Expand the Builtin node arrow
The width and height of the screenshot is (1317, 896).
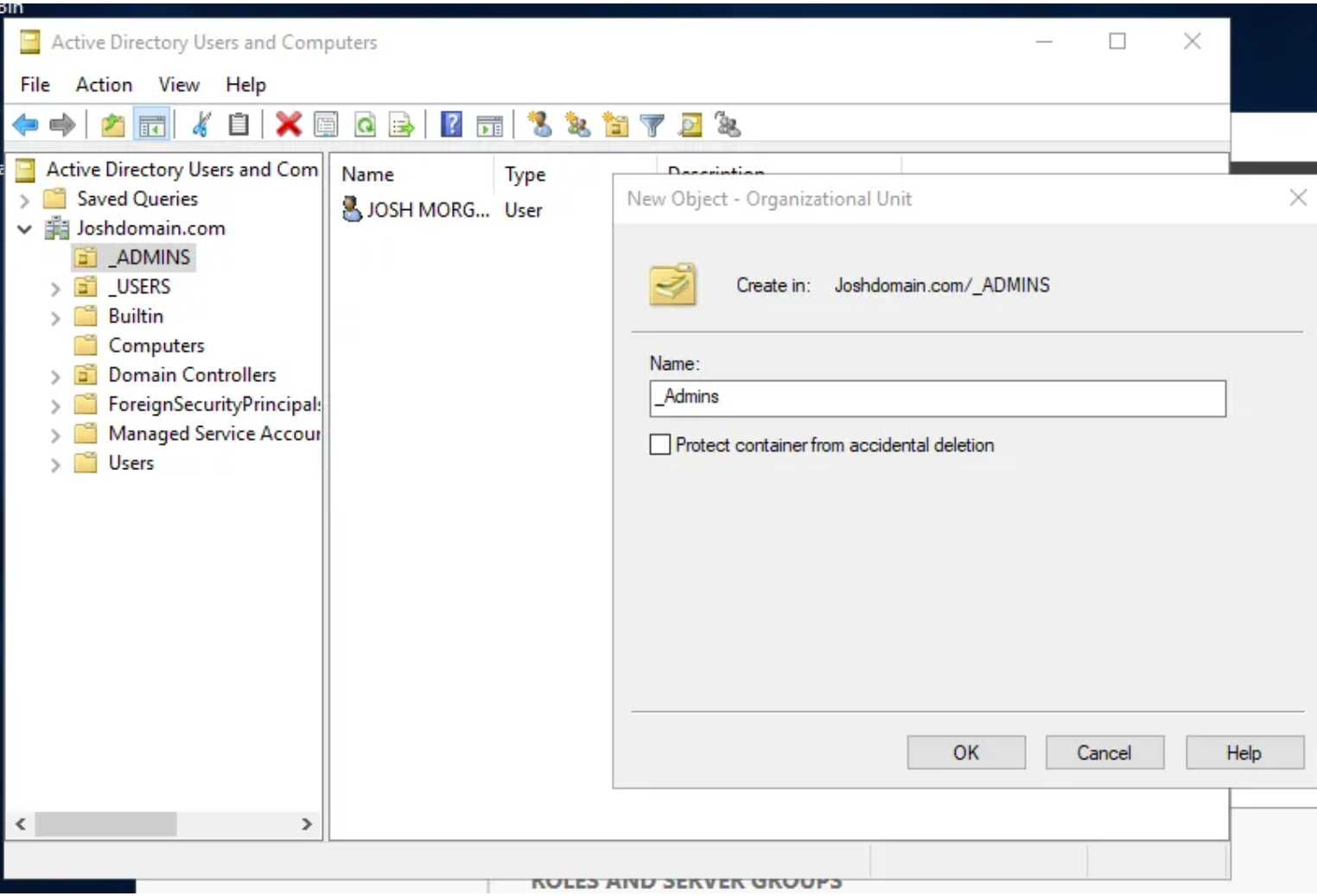pos(55,318)
